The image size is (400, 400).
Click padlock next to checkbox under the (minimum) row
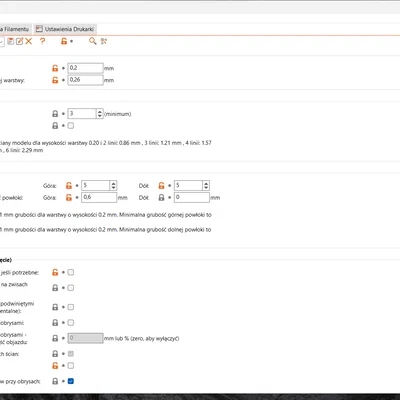pyautogui.click(x=55, y=126)
